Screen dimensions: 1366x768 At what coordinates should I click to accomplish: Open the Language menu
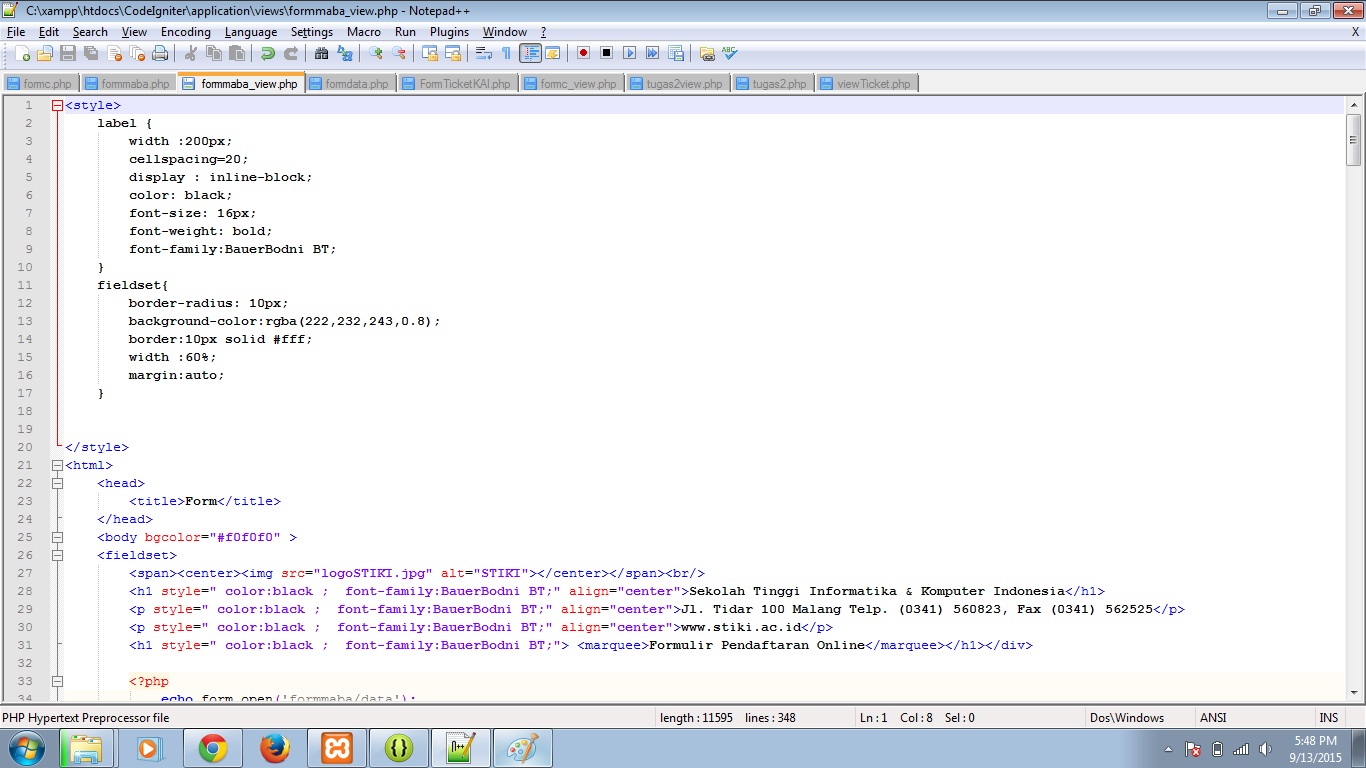pos(251,31)
